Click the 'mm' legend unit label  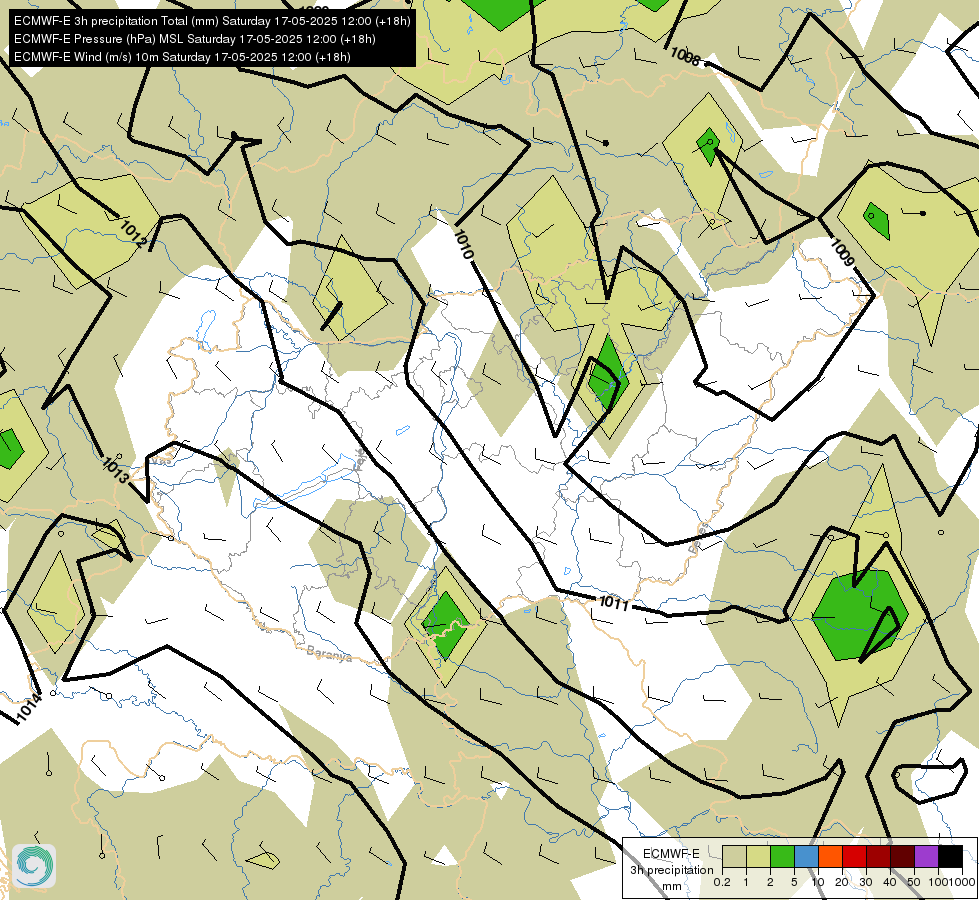click(672, 886)
